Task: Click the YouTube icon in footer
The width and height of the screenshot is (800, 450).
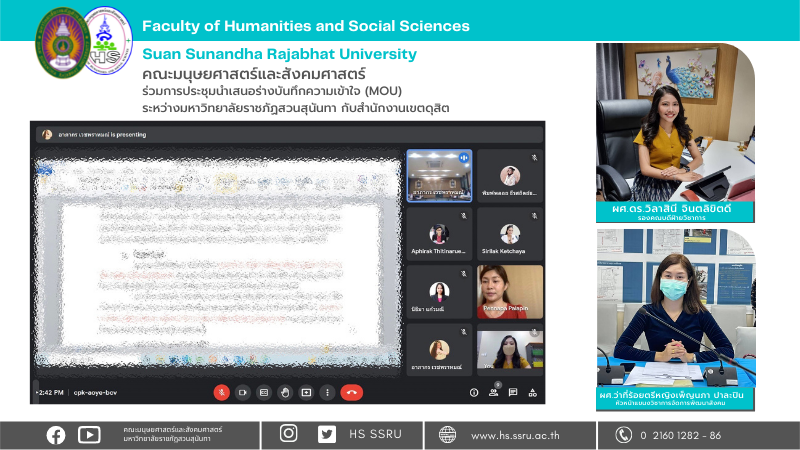Action: point(89,434)
